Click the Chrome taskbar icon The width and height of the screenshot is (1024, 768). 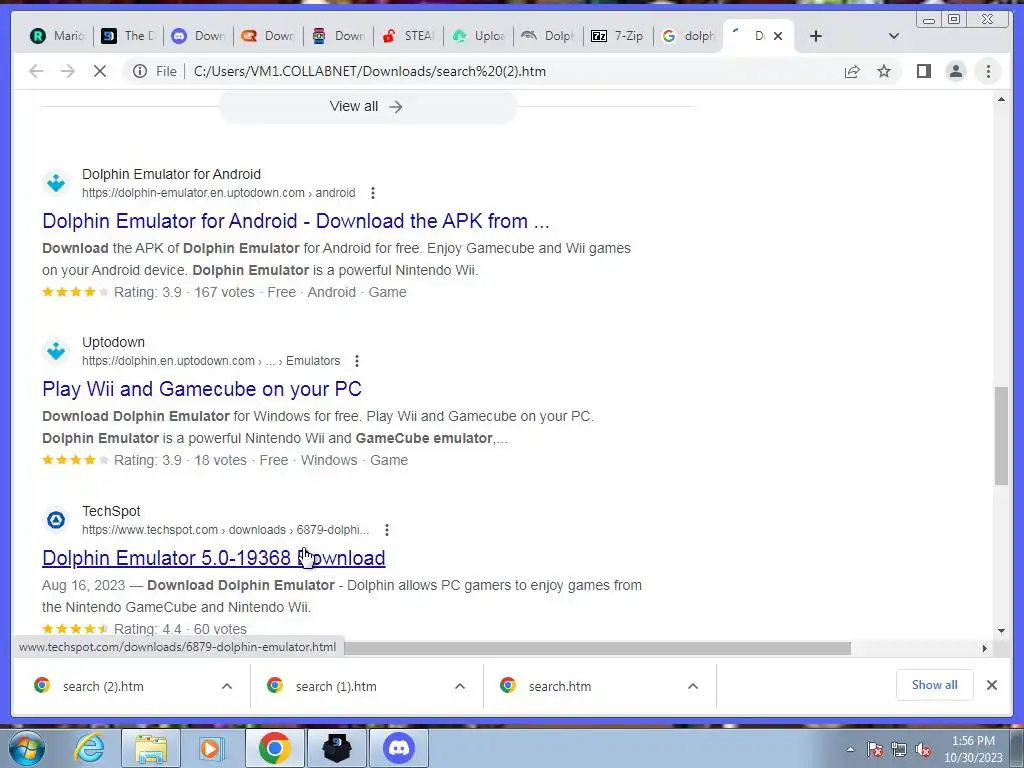[x=274, y=748]
